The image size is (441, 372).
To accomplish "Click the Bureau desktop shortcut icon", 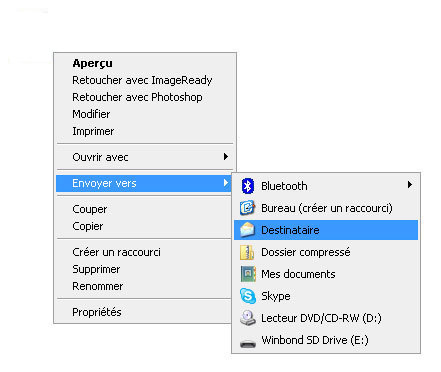I will (x=248, y=208).
